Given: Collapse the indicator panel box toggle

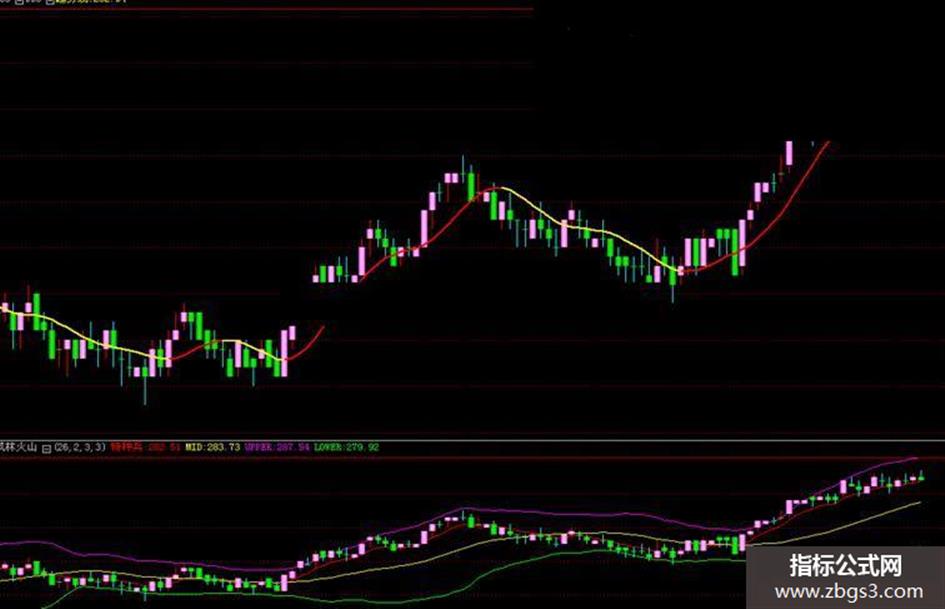Looking at the screenshot, I should [x=46, y=449].
